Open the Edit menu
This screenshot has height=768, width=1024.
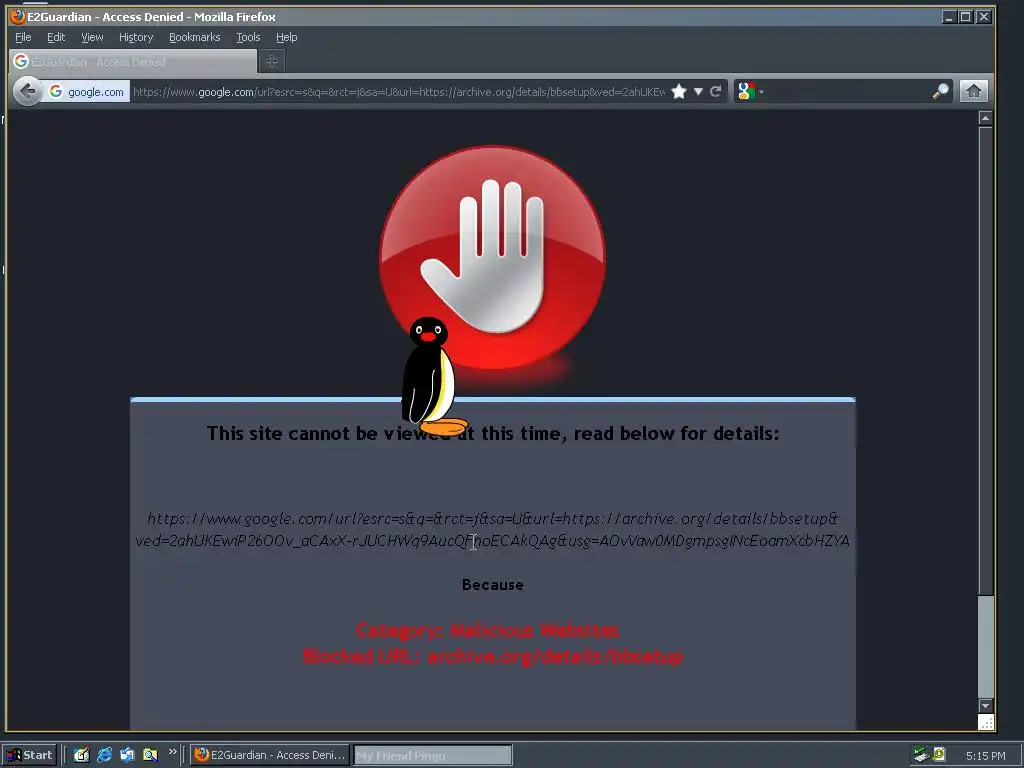pos(56,37)
